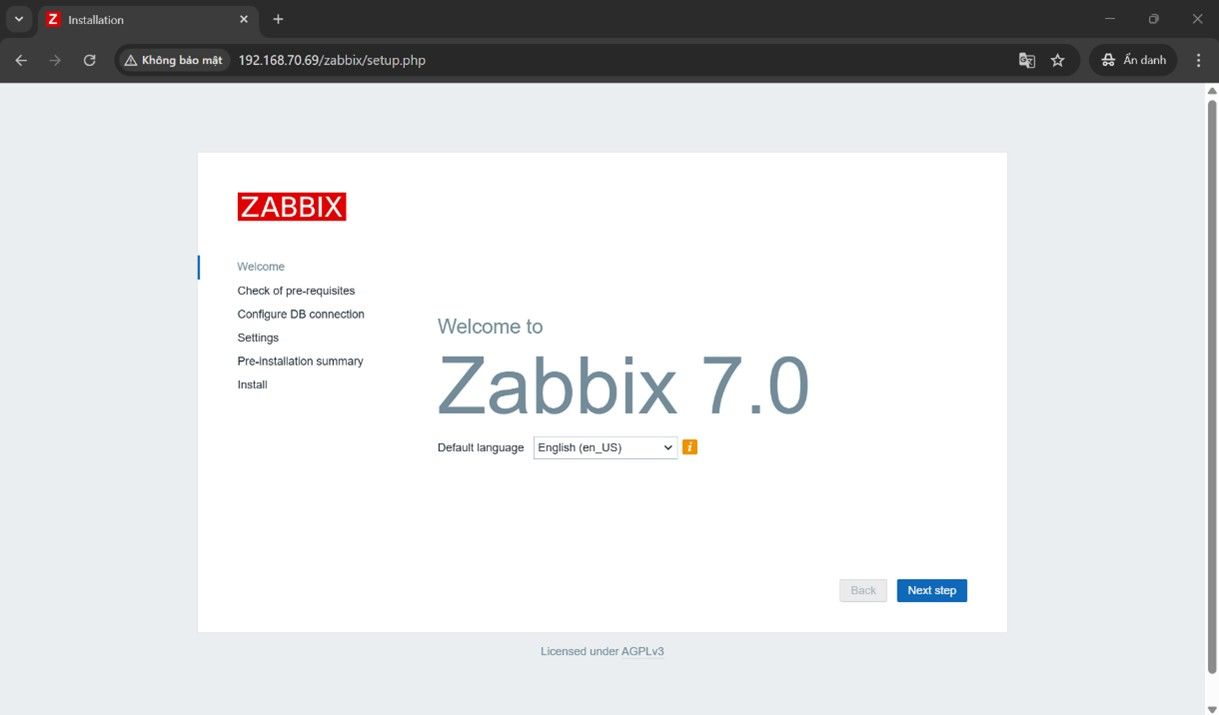
Task: Click the orange language info hint icon
Action: coord(689,447)
